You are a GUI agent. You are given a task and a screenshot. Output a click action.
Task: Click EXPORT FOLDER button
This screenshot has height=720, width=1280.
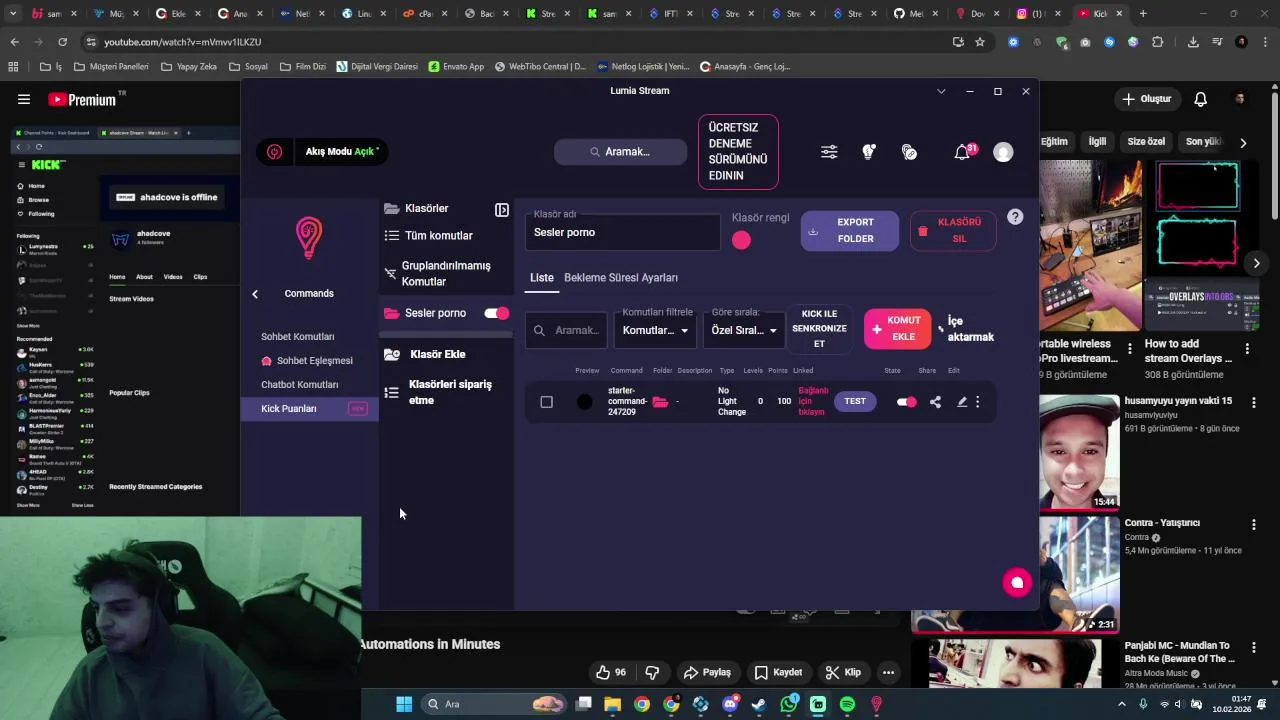(850, 231)
